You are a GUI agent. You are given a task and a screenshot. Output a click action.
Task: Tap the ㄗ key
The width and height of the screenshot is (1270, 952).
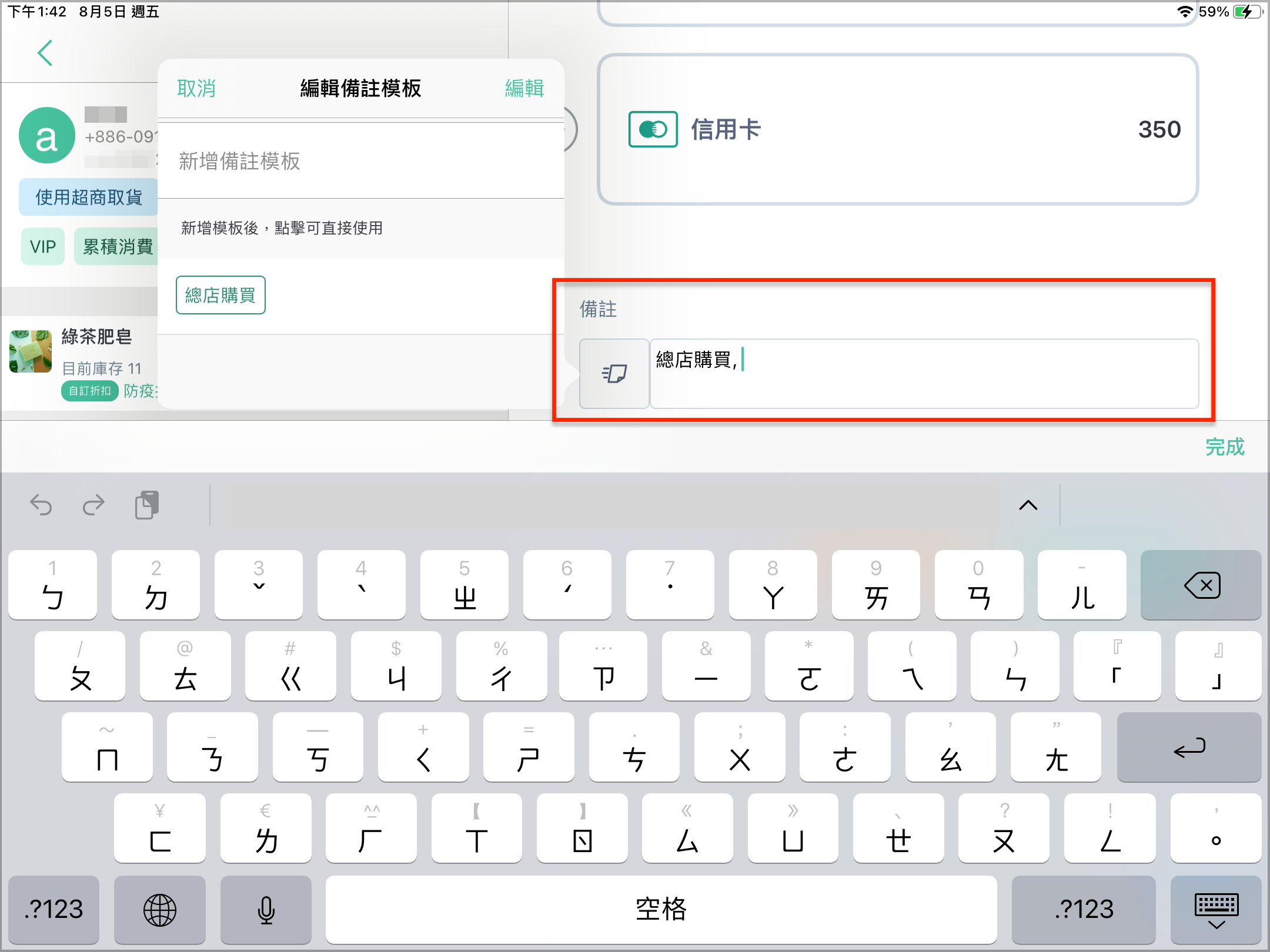pyautogui.click(x=603, y=666)
